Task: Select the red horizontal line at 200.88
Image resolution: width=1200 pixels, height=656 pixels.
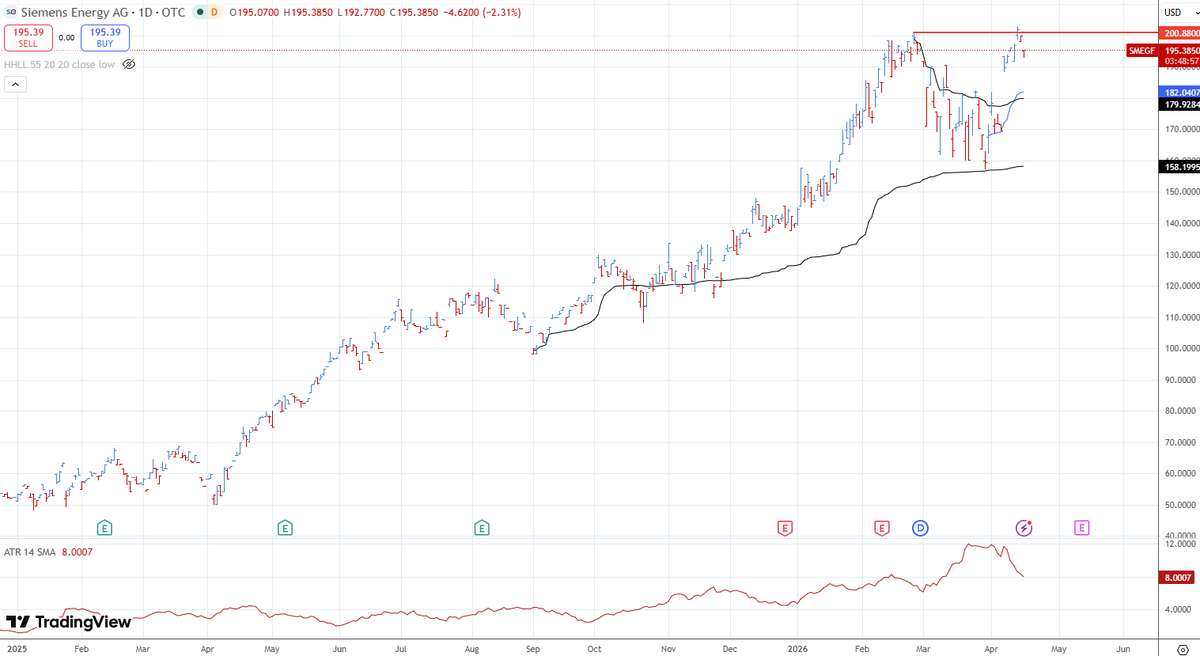Action: pyautogui.click(x=1035, y=33)
